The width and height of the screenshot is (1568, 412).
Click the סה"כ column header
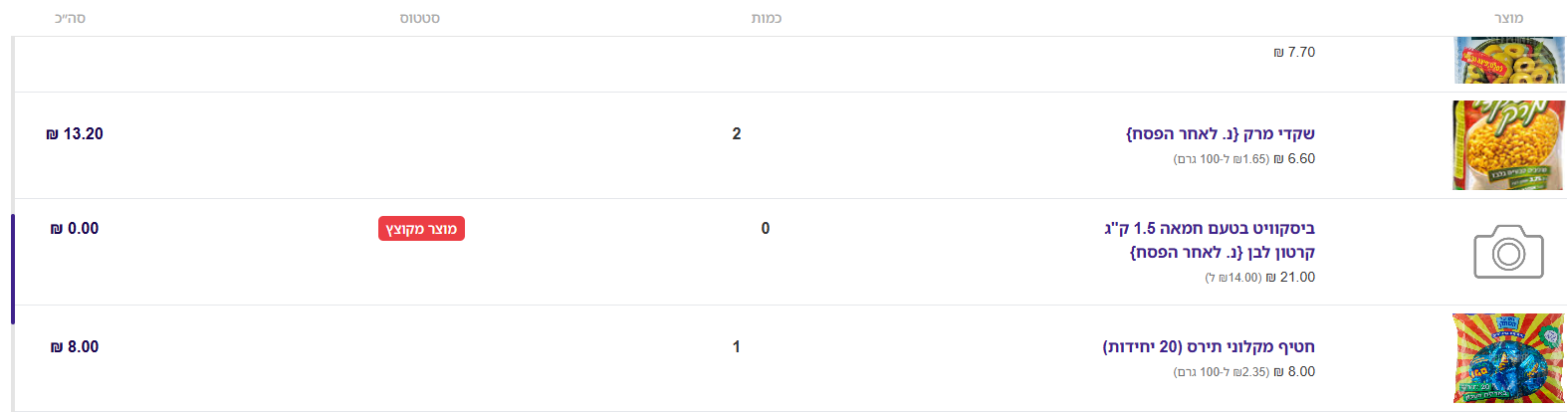coord(70,18)
